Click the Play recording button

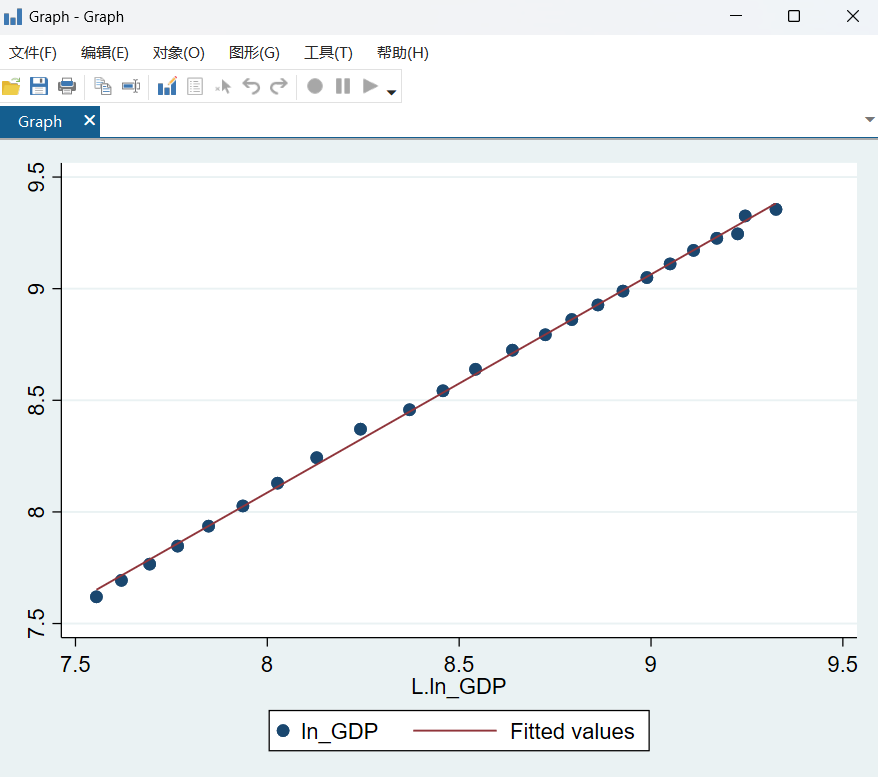coord(370,86)
